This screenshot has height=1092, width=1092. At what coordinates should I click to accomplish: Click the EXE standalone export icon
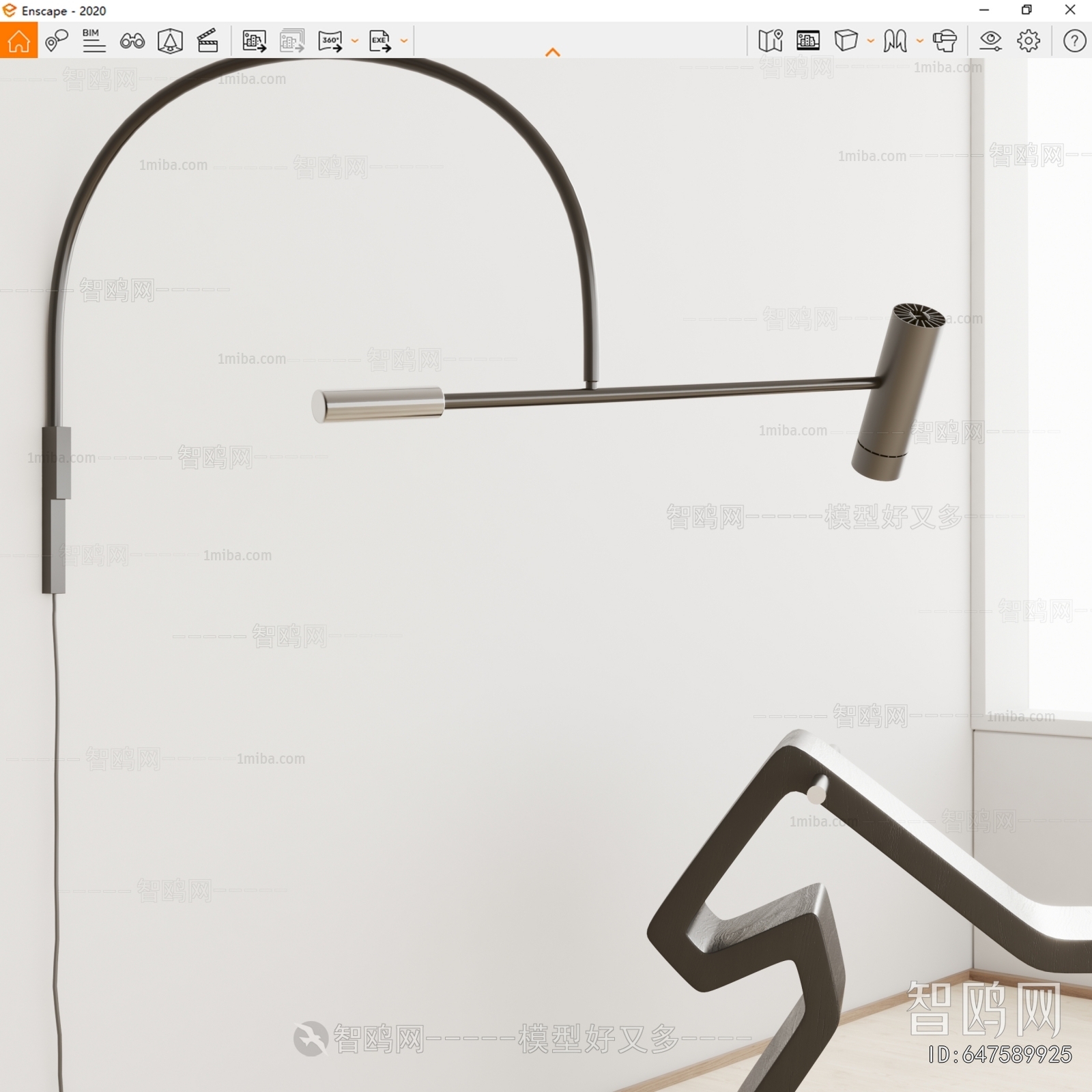point(380,41)
